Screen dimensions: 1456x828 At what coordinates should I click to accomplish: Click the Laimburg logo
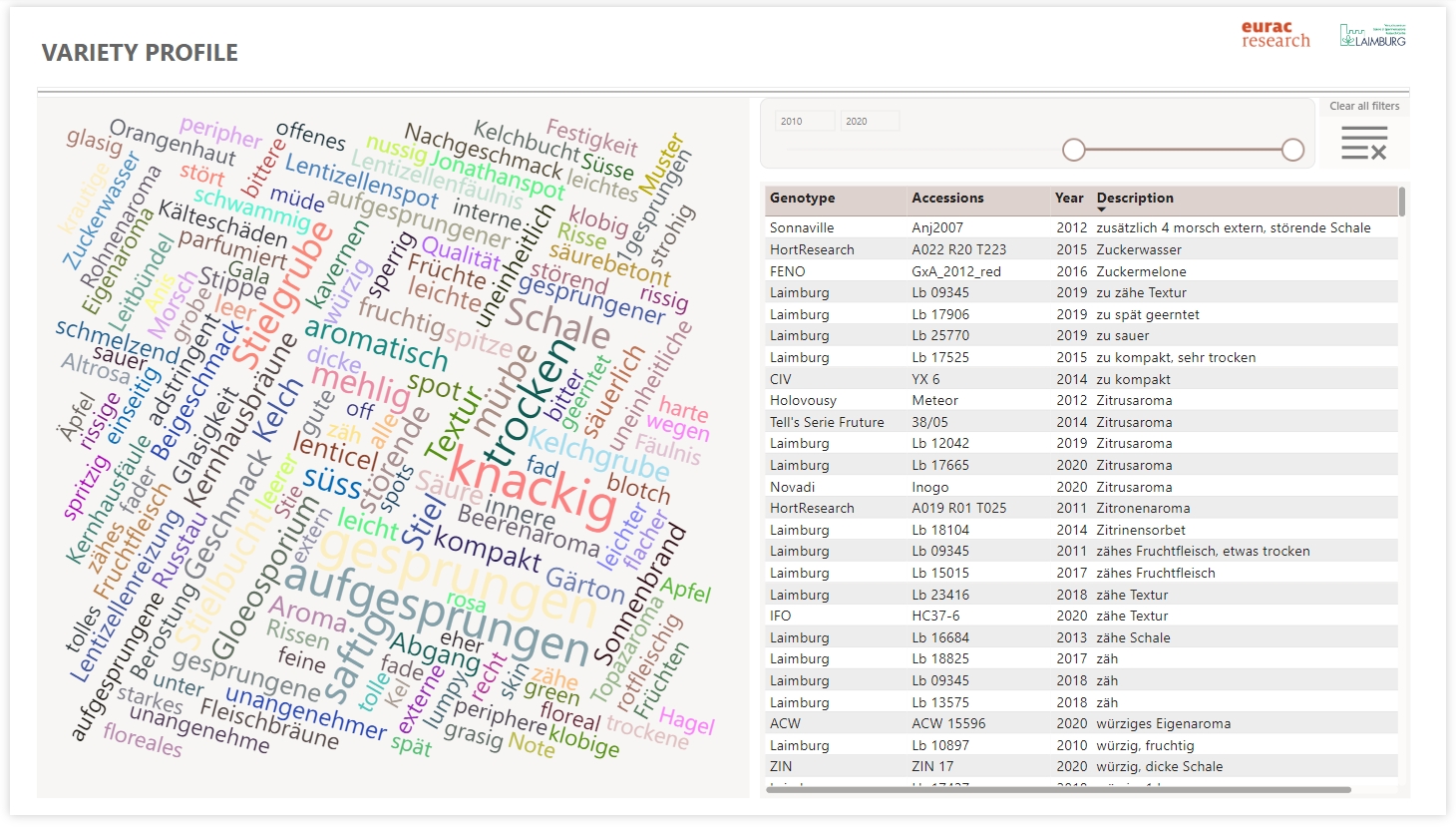coord(1372,36)
